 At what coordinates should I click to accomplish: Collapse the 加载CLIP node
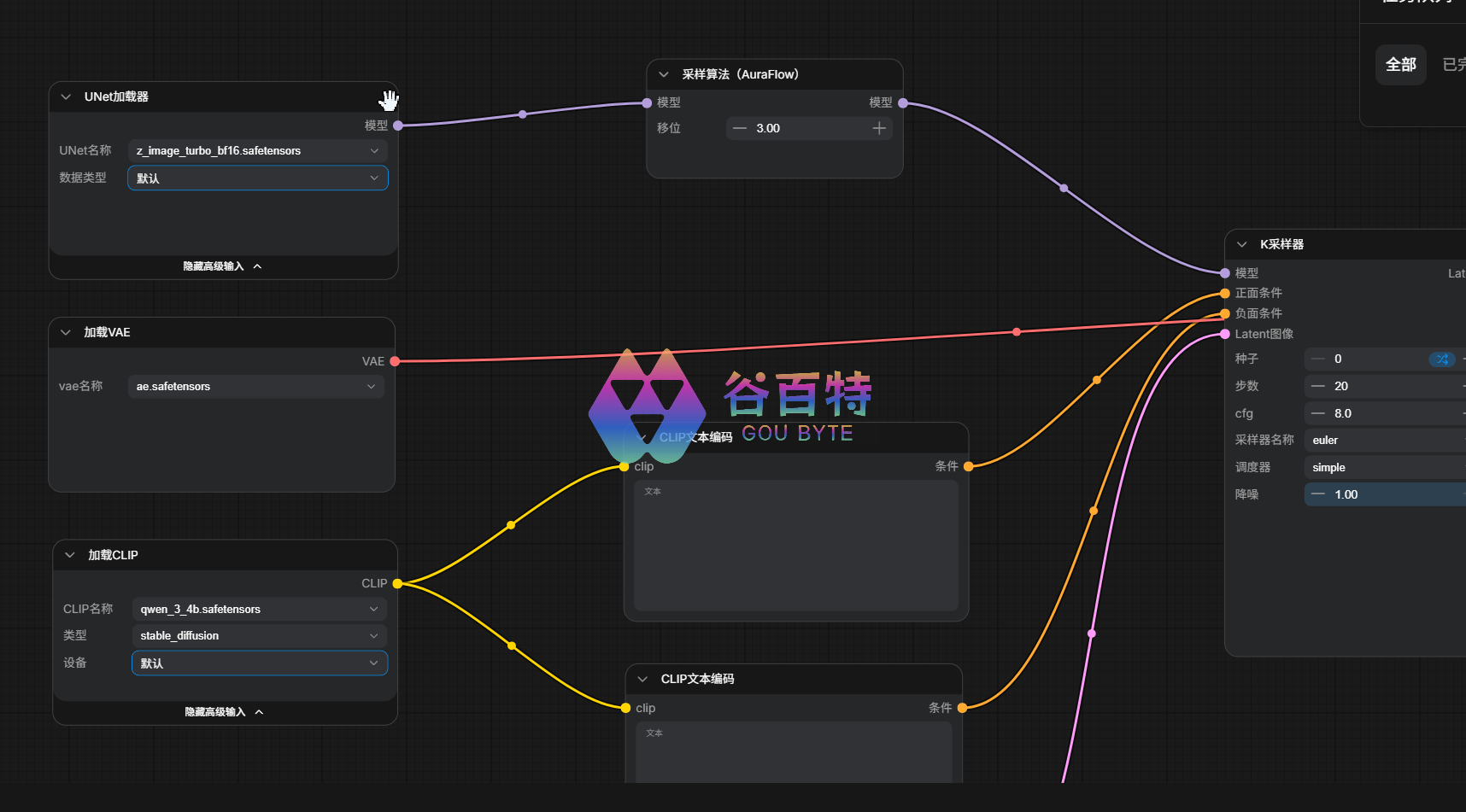coord(70,555)
